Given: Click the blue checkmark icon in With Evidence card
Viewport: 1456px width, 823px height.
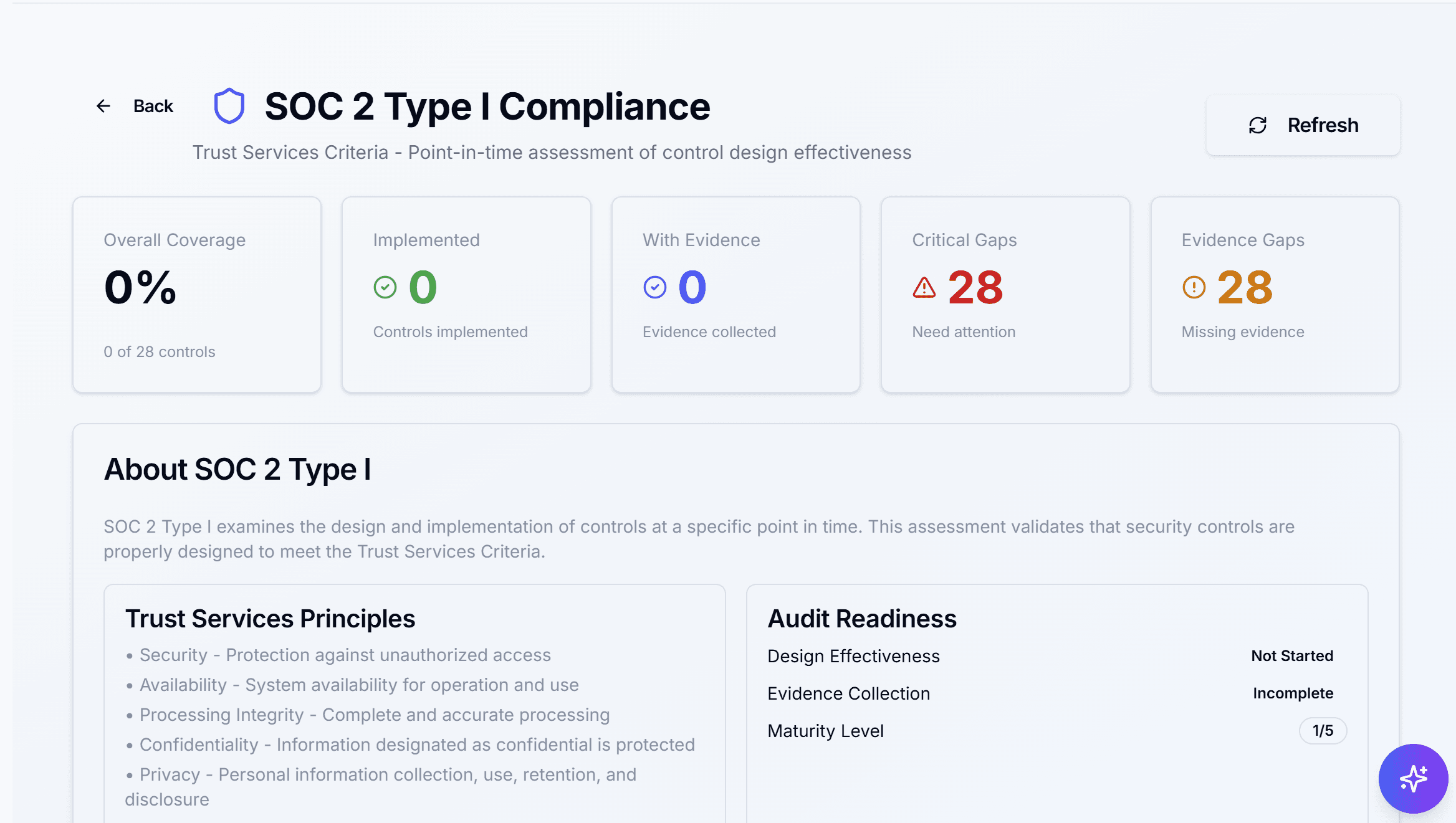Looking at the screenshot, I should click(x=654, y=287).
